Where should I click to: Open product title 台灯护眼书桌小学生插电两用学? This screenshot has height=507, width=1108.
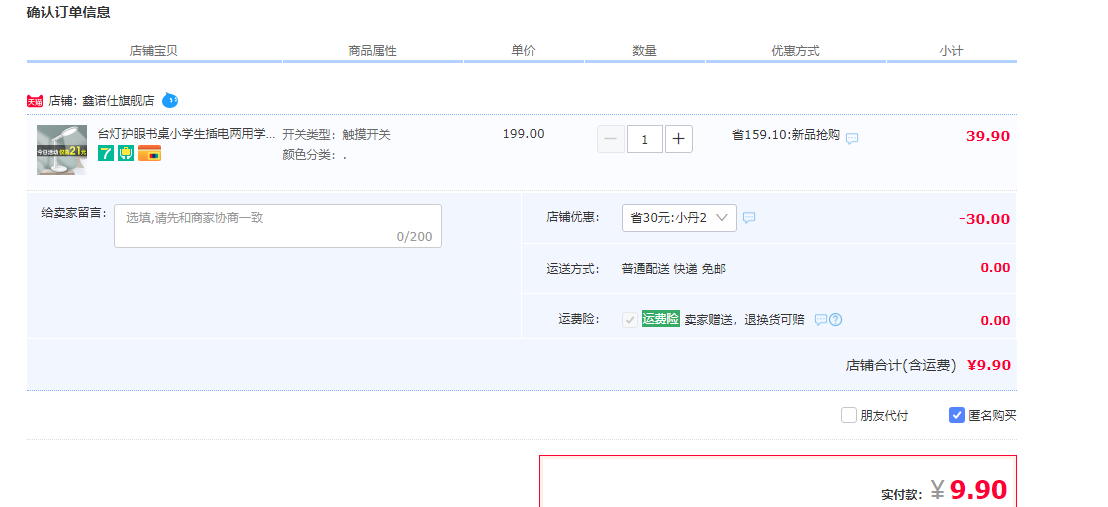[x=187, y=134]
